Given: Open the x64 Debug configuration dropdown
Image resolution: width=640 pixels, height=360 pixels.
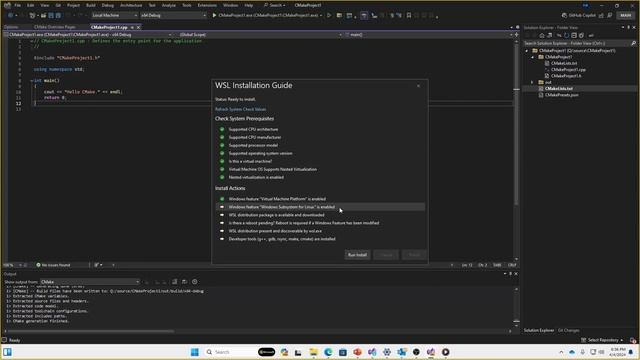Looking at the screenshot, I should 173,16.
